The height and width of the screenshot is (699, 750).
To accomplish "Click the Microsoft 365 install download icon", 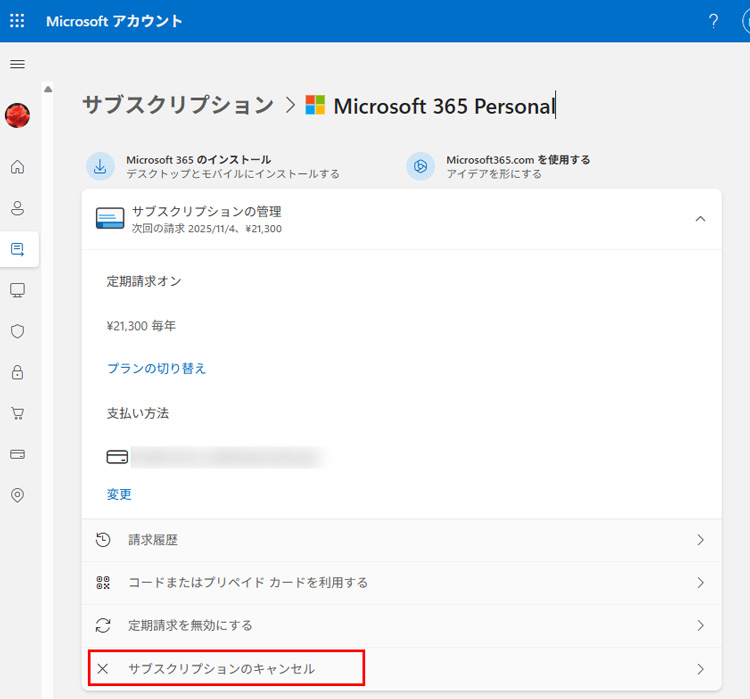I will (100, 166).
